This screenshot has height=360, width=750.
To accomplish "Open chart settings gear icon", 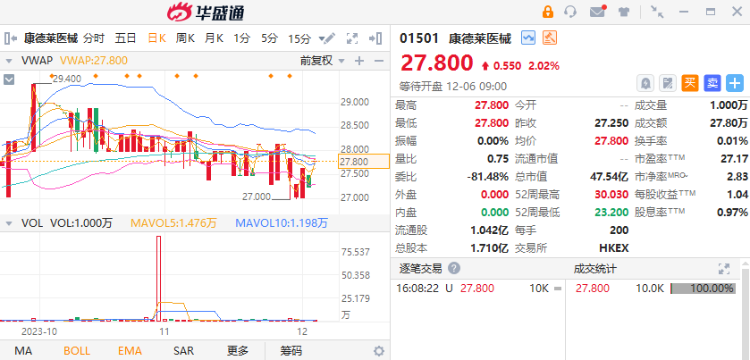I will pyautogui.click(x=379, y=351).
